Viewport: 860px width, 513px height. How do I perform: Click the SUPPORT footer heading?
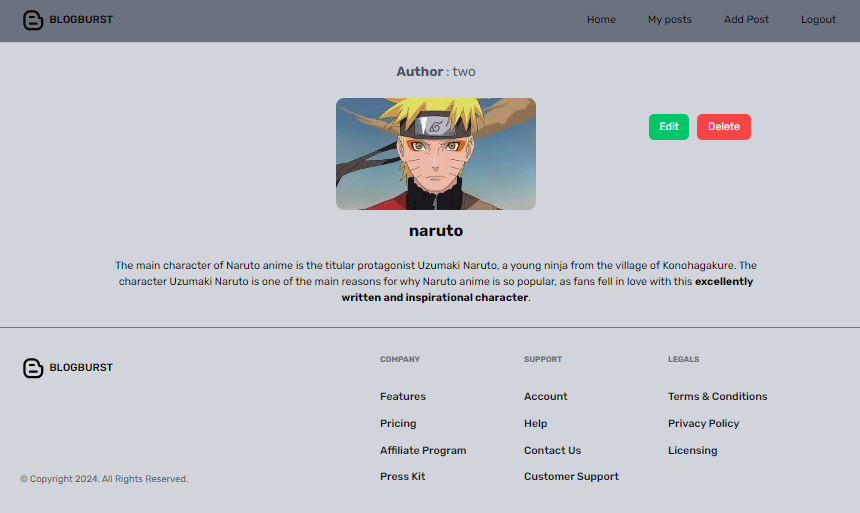click(x=542, y=359)
